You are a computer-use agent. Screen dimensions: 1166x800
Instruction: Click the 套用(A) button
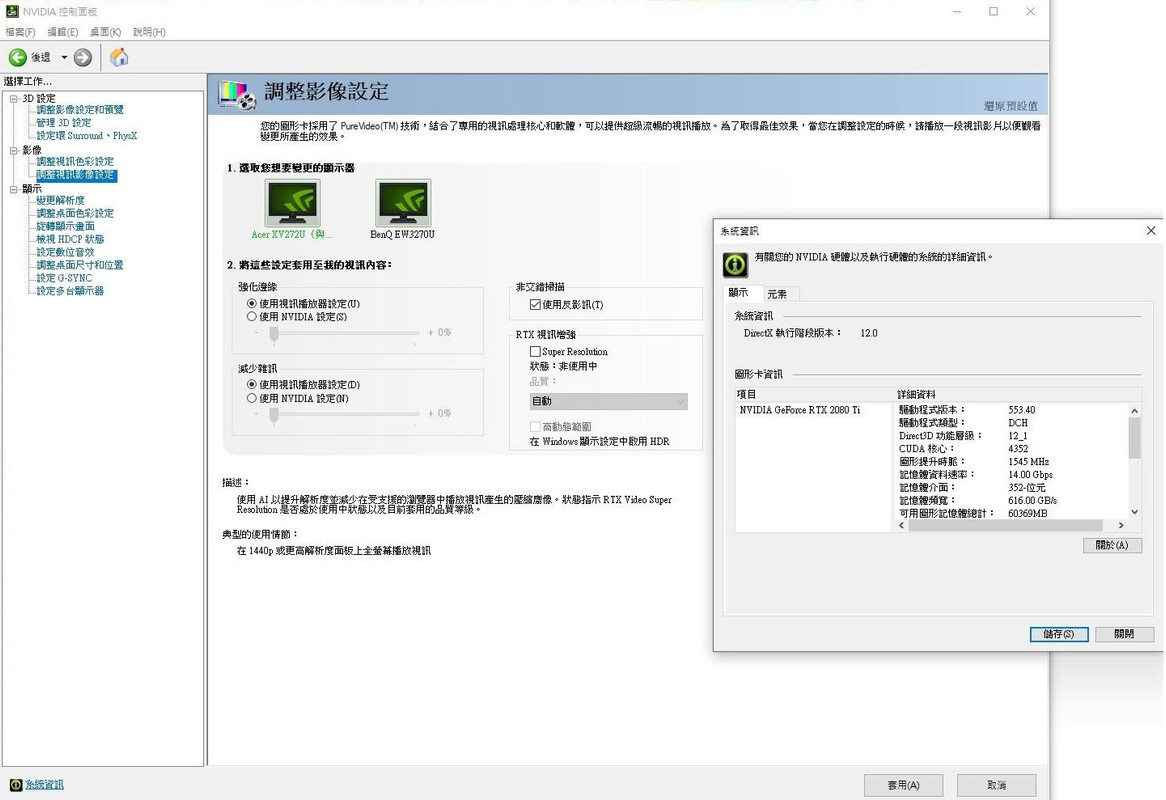point(904,785)
